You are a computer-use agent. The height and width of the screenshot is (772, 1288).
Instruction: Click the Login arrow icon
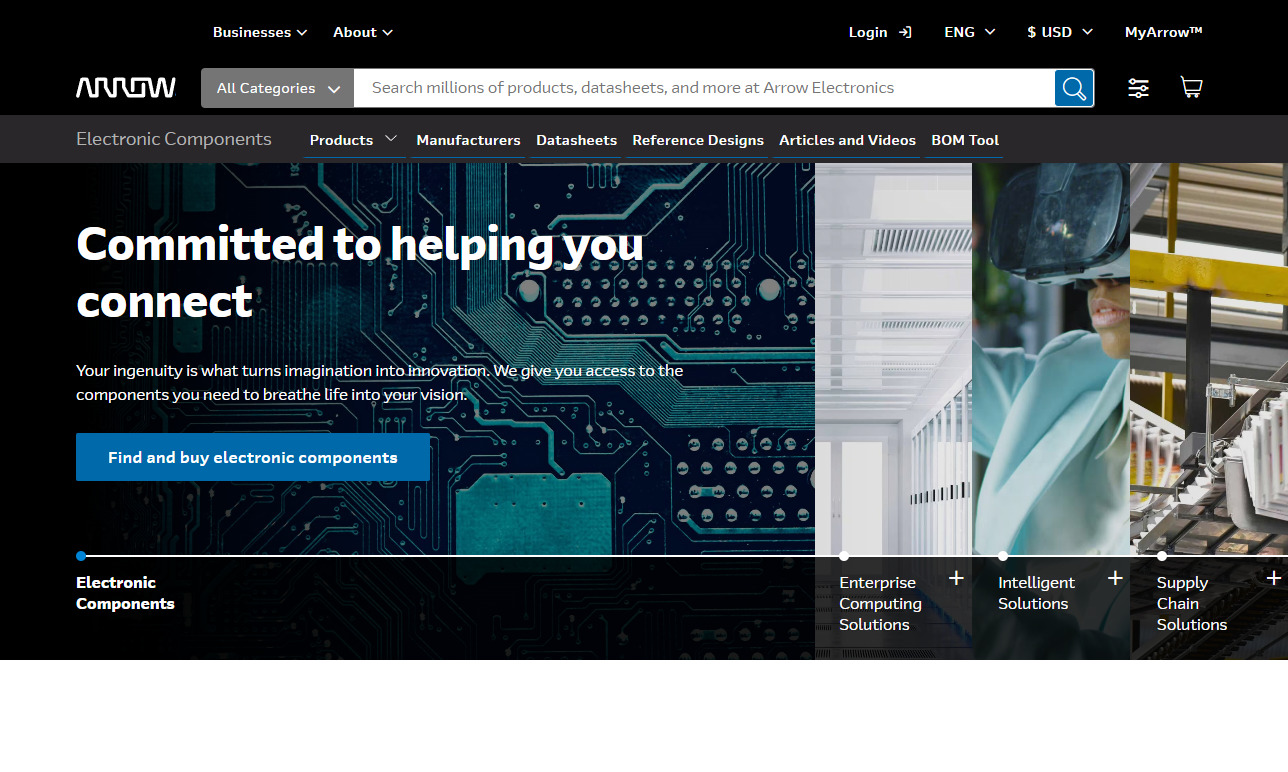[x=905, y=32]
